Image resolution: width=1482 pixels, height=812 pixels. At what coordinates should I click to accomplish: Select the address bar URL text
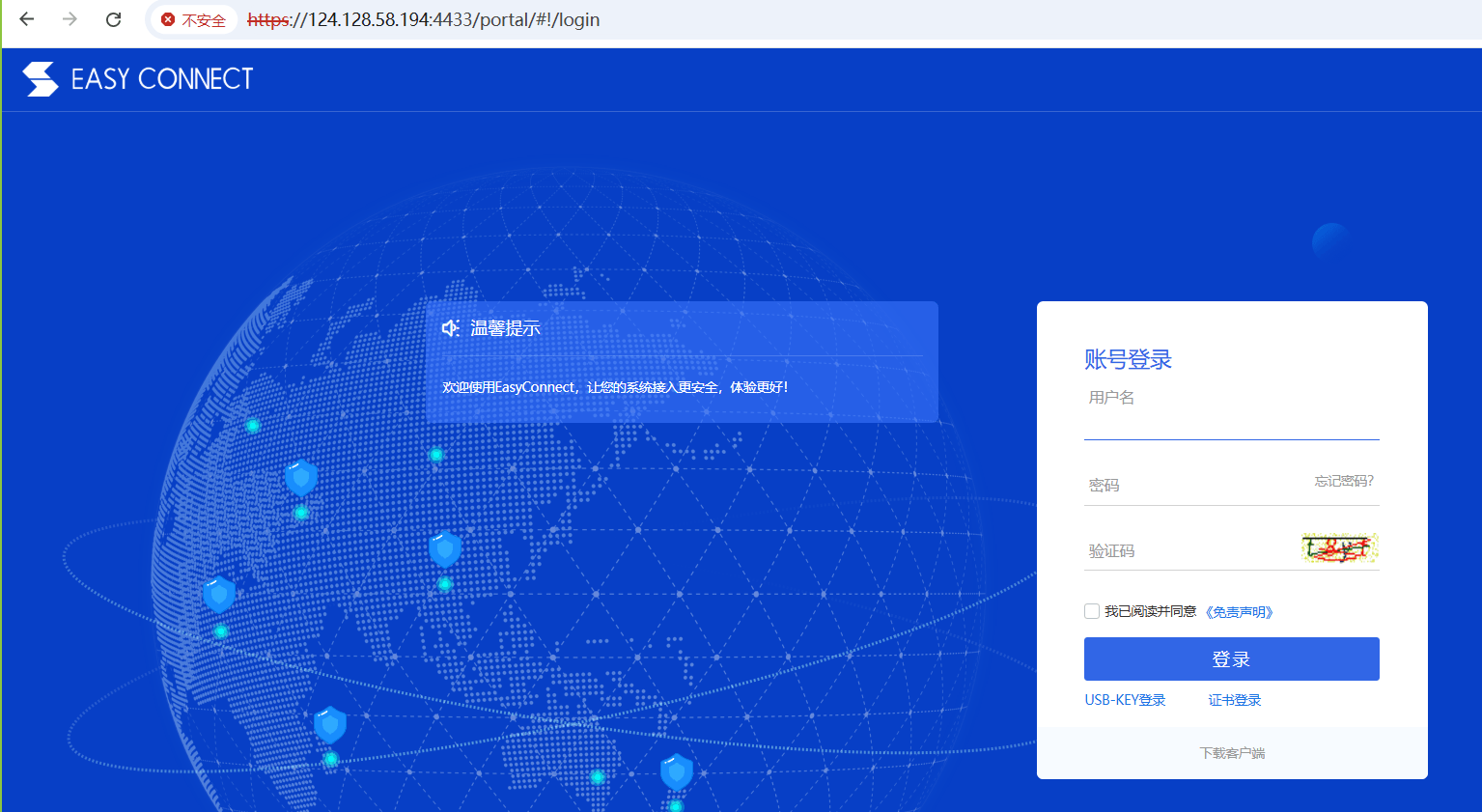click(423, 19)
